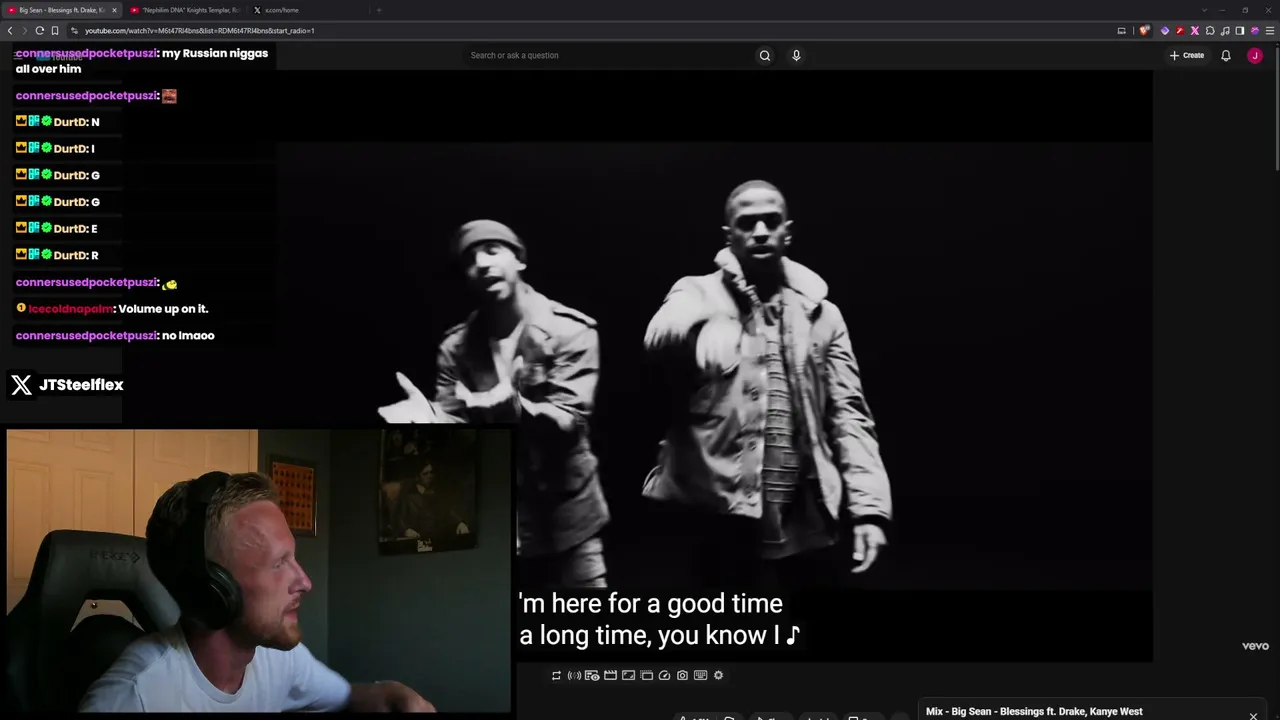
Task: Switch to the Big Sean Blessings tab
Action: 62,10
